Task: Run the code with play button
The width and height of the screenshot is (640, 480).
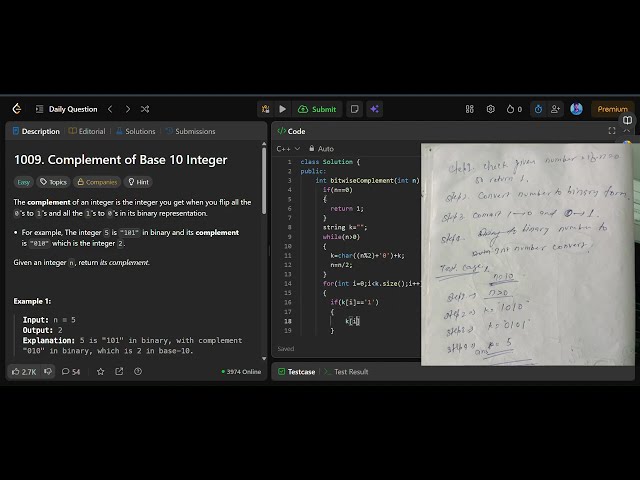Action: pyautogui.click(x=282, y=109)
